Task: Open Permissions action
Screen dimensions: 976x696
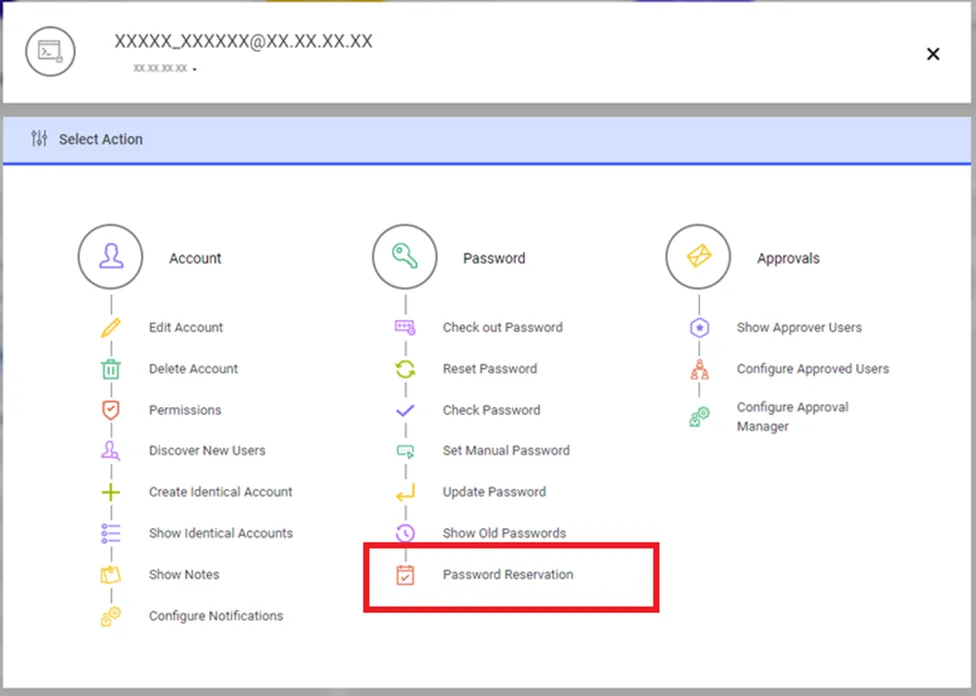Action: click(185, 410)
